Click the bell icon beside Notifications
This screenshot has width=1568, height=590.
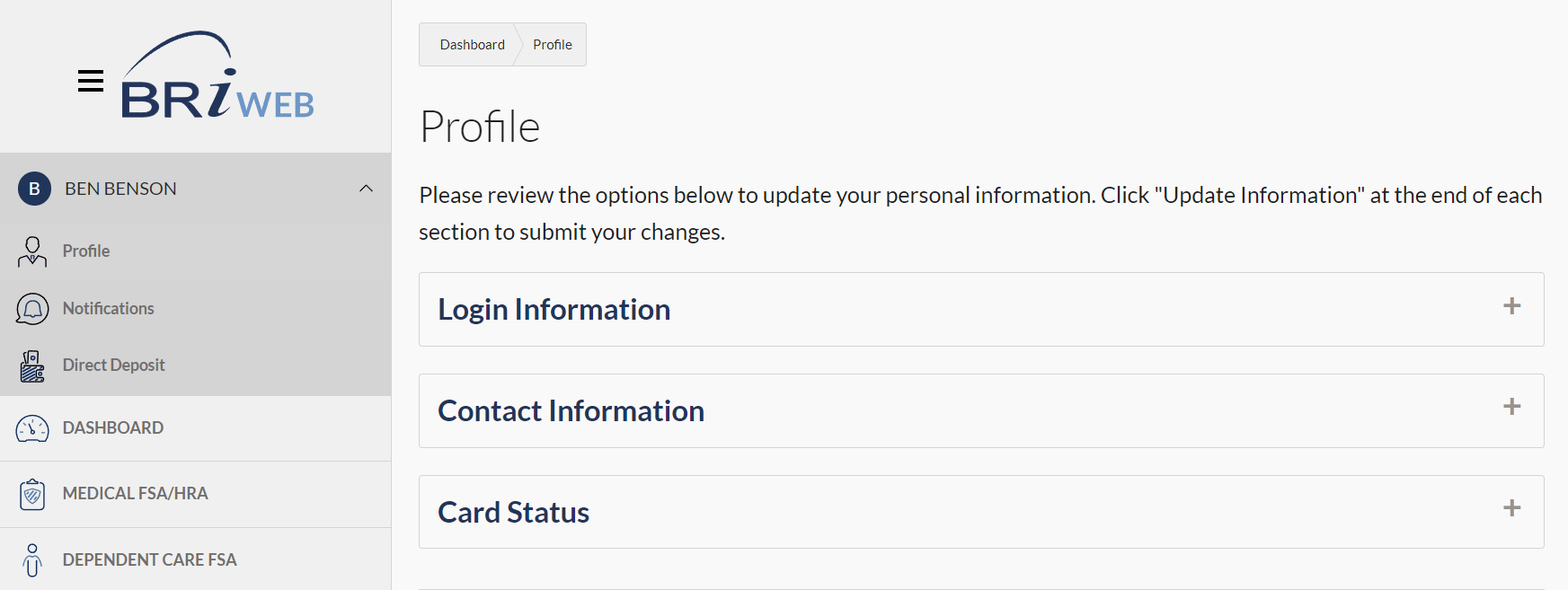click(32, 309)
